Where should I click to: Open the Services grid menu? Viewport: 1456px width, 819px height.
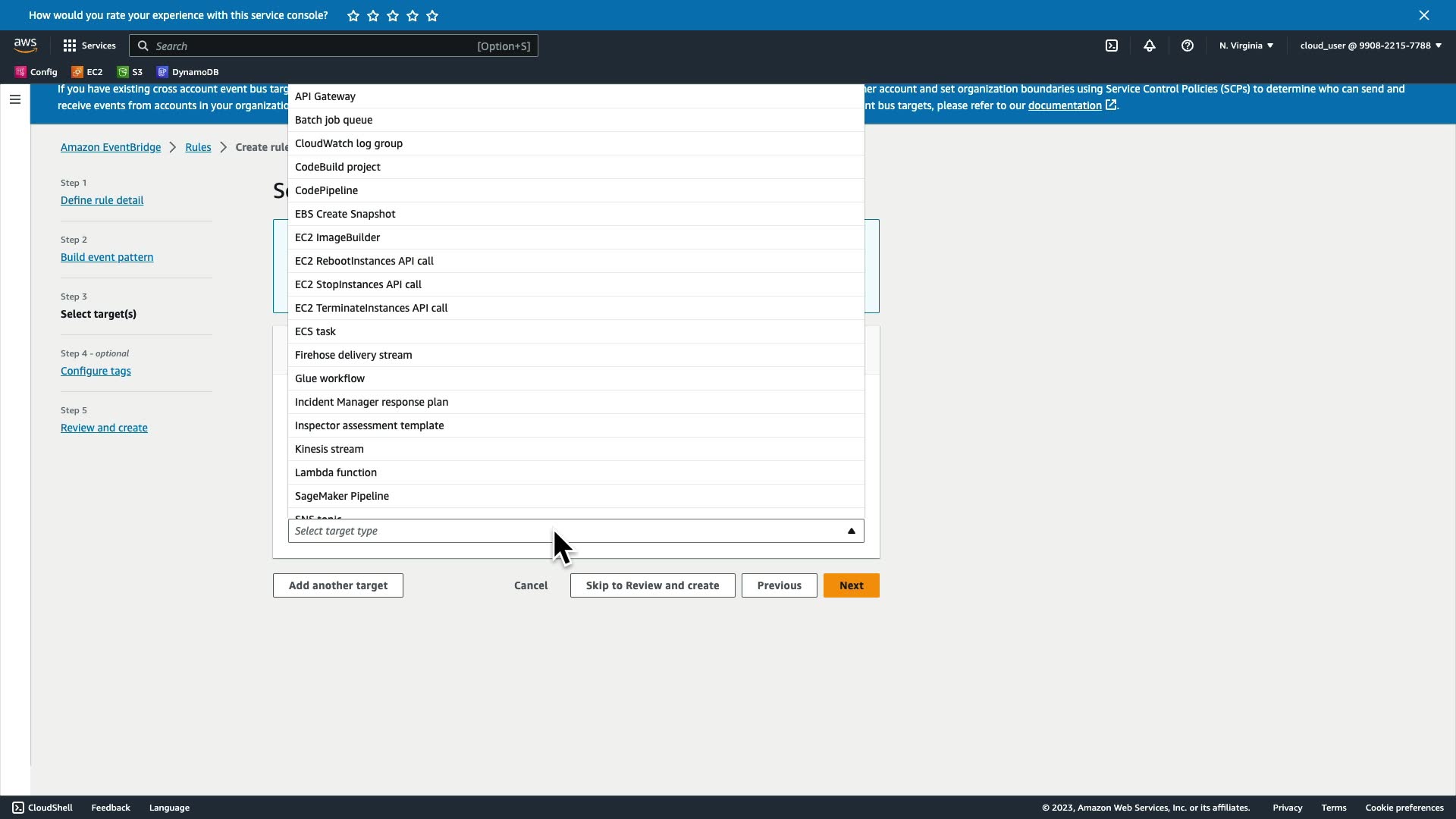pyautogui.click(x=89, y=45)
